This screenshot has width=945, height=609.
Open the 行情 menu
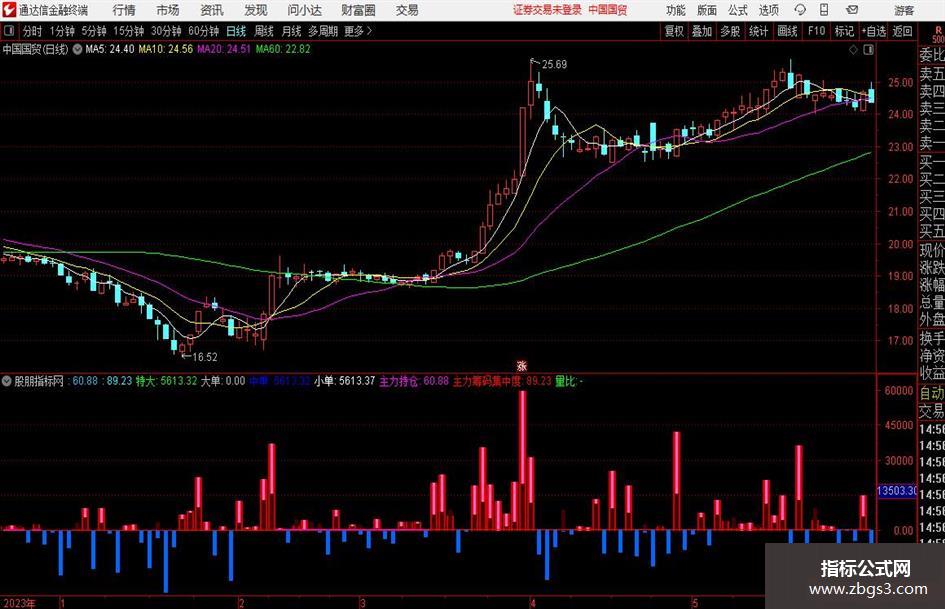pyautogui.click(x=124, y=10)
